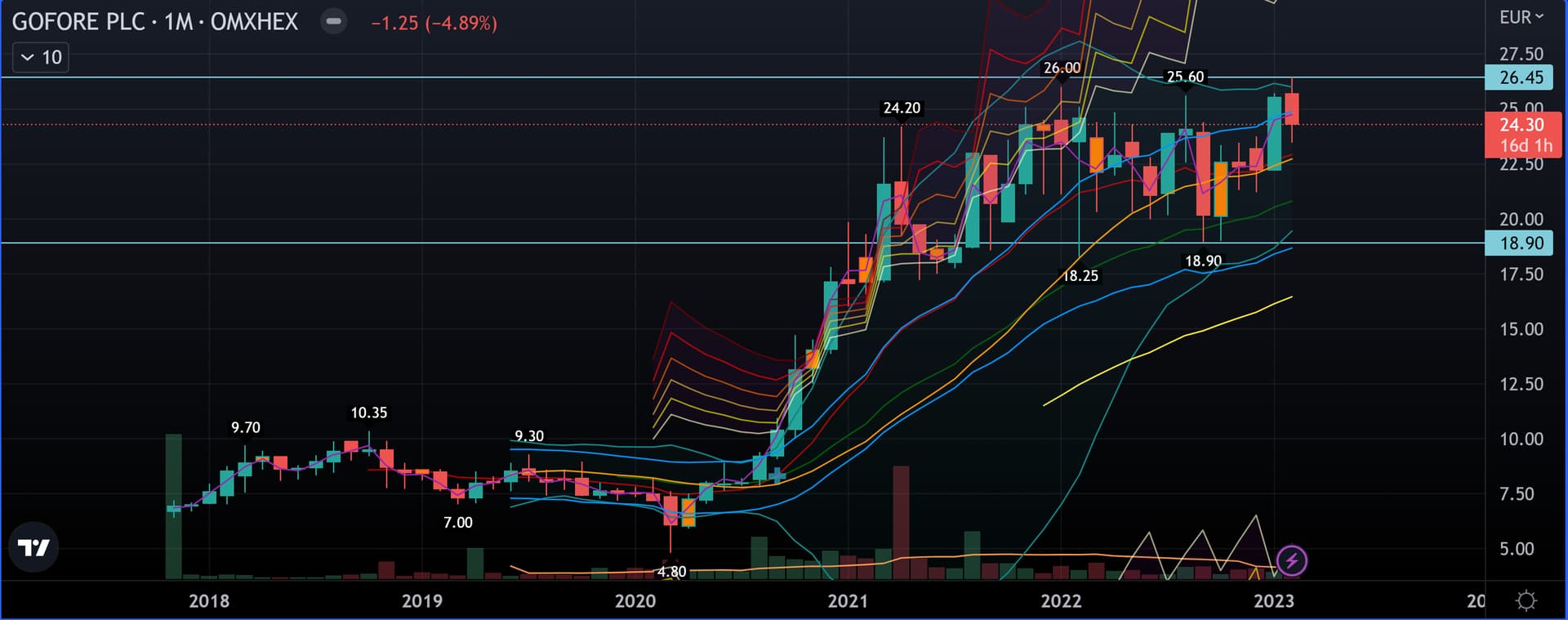This screenshot has width=1568, height=620.
Task: Open the EUR currency dropdown
Action: coord(1521,17)
